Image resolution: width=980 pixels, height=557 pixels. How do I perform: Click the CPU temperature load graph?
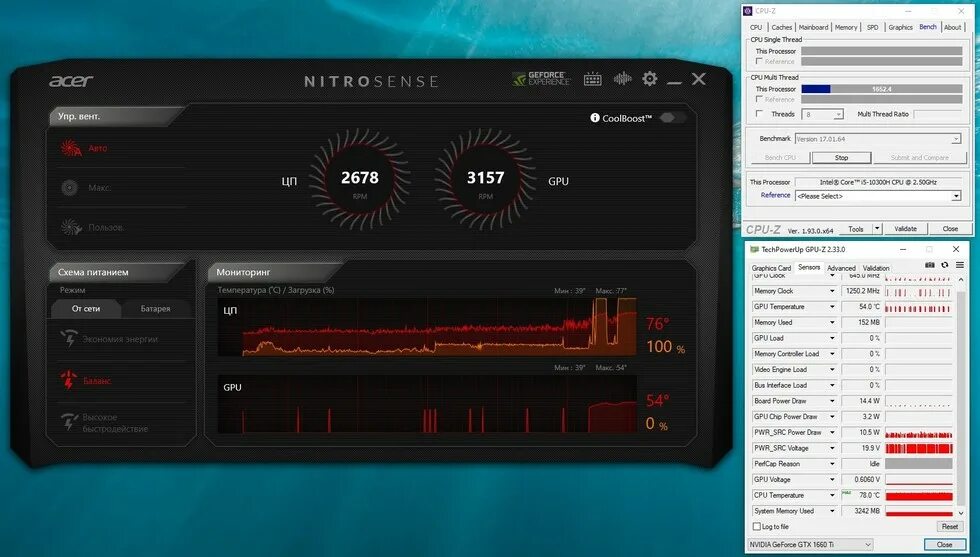(427, 326)
